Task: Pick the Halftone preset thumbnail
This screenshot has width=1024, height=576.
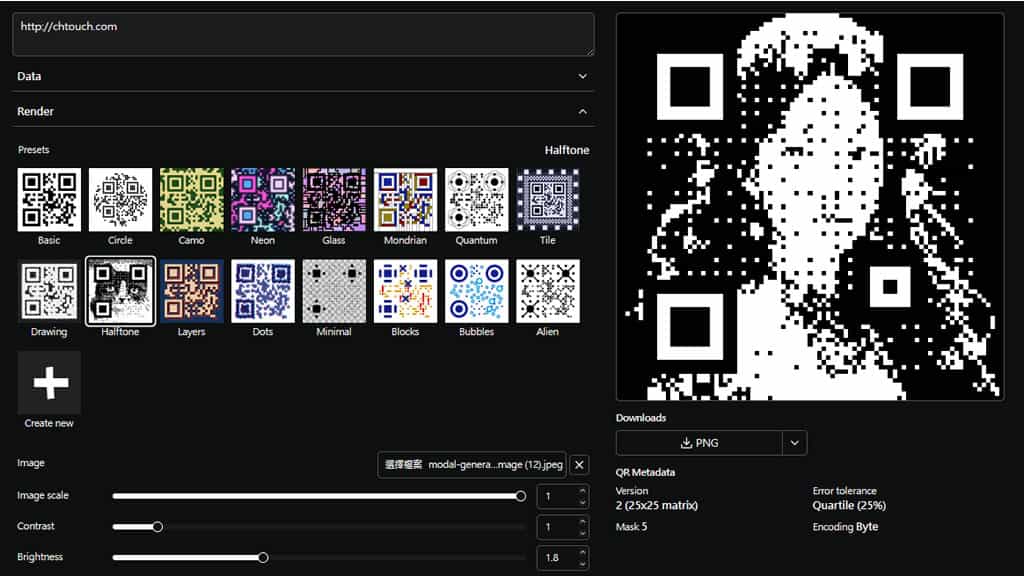Action: coord(120,291)
